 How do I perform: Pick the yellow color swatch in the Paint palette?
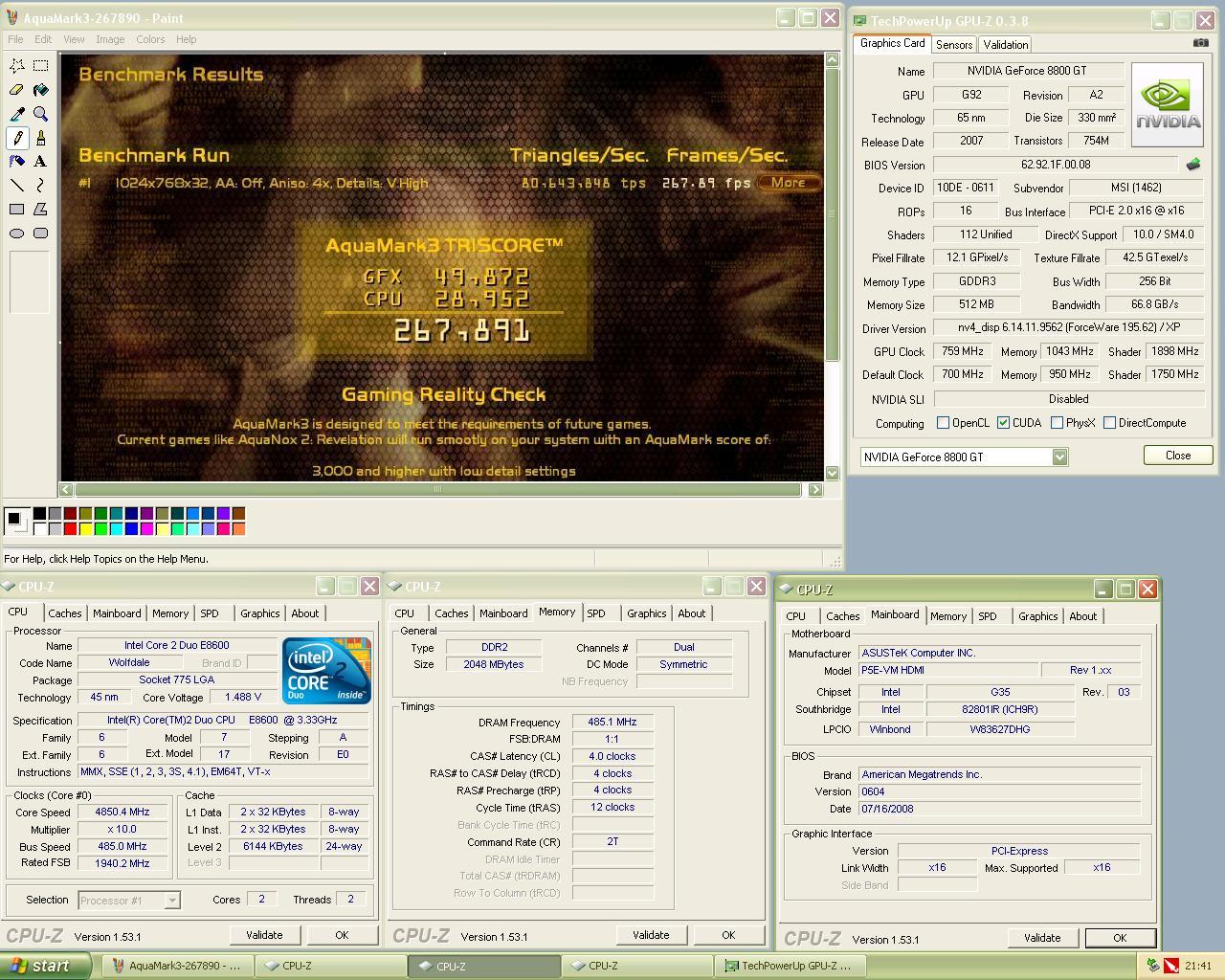(85, 528)
